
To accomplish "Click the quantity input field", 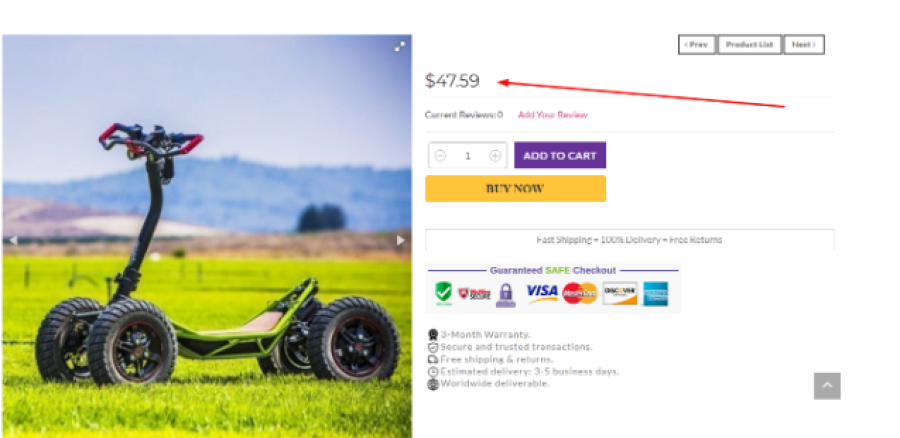I will coord(468,156).
